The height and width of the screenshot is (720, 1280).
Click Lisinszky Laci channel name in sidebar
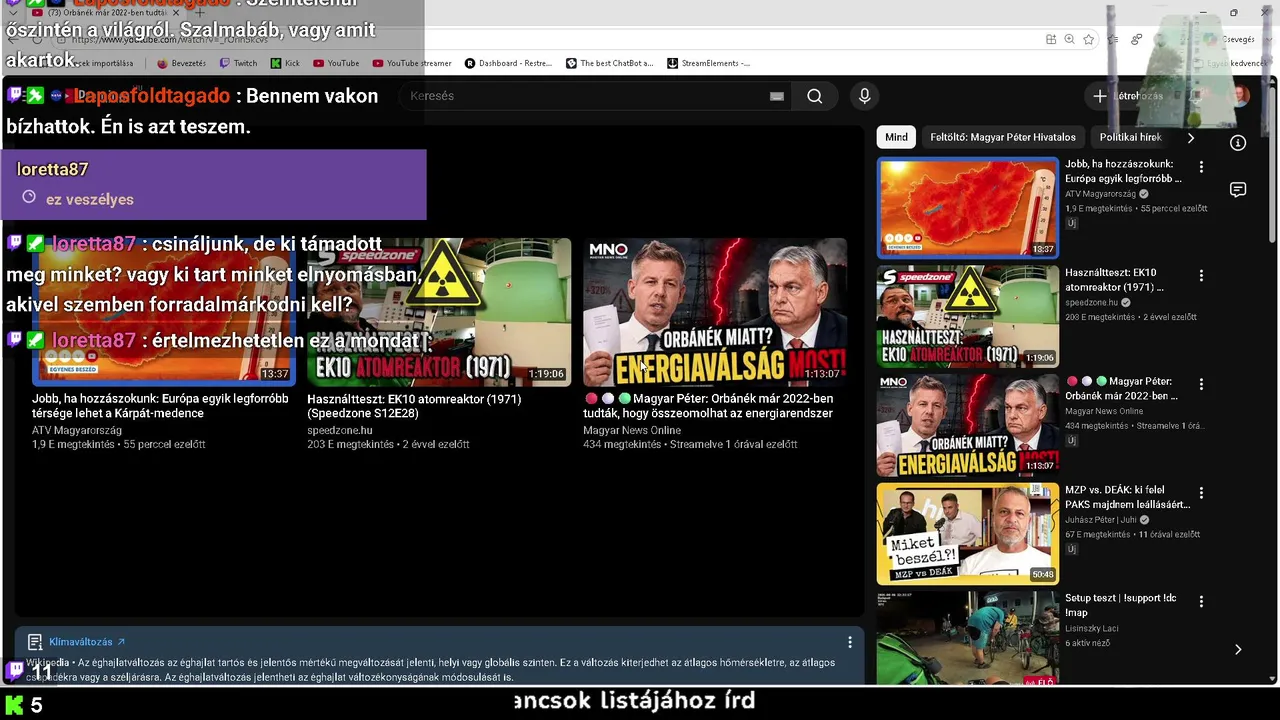[x=1092, y=628]
